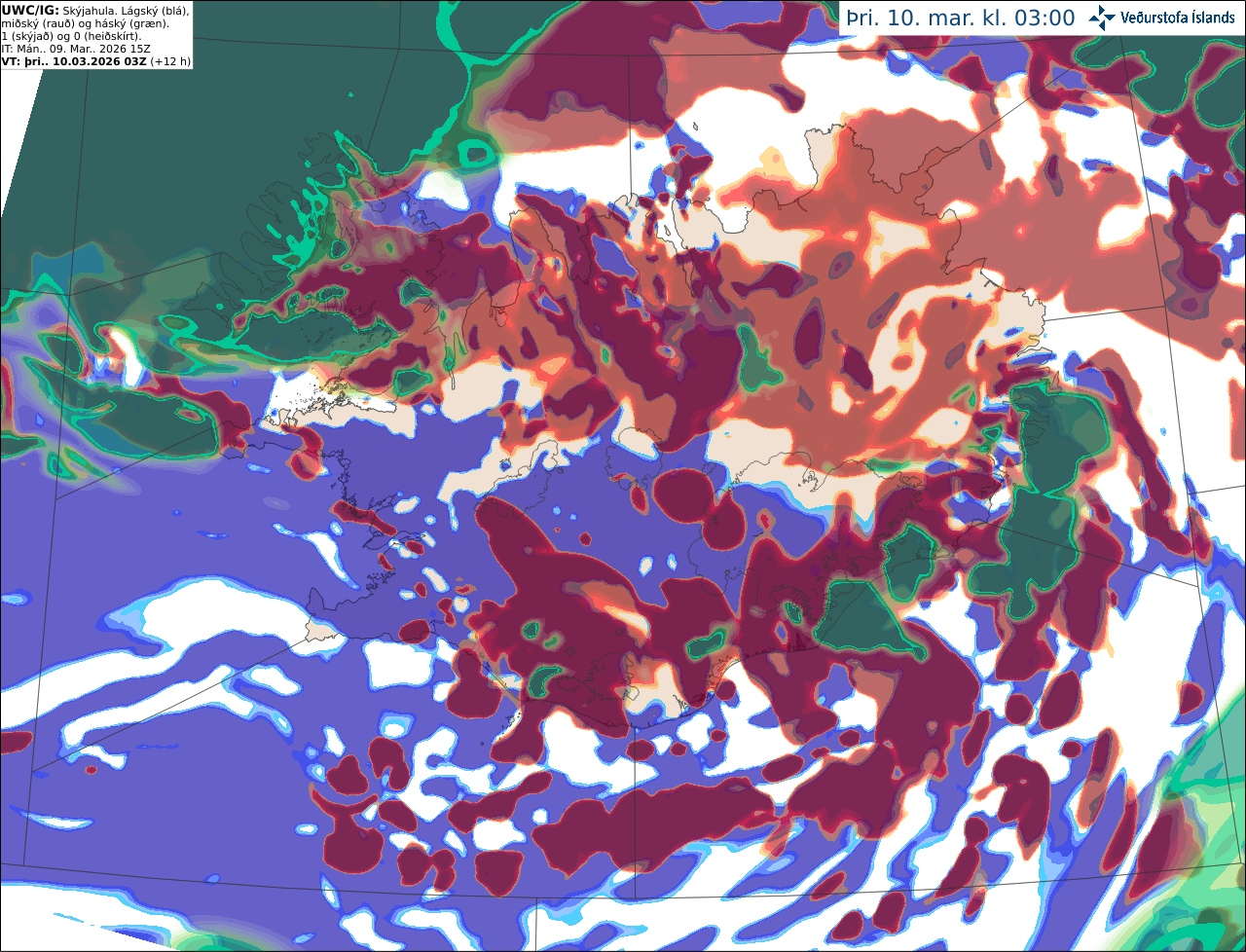Click the "Þri. 10. mar. kl. 03:00" timestamp

[x=961, y=18]
